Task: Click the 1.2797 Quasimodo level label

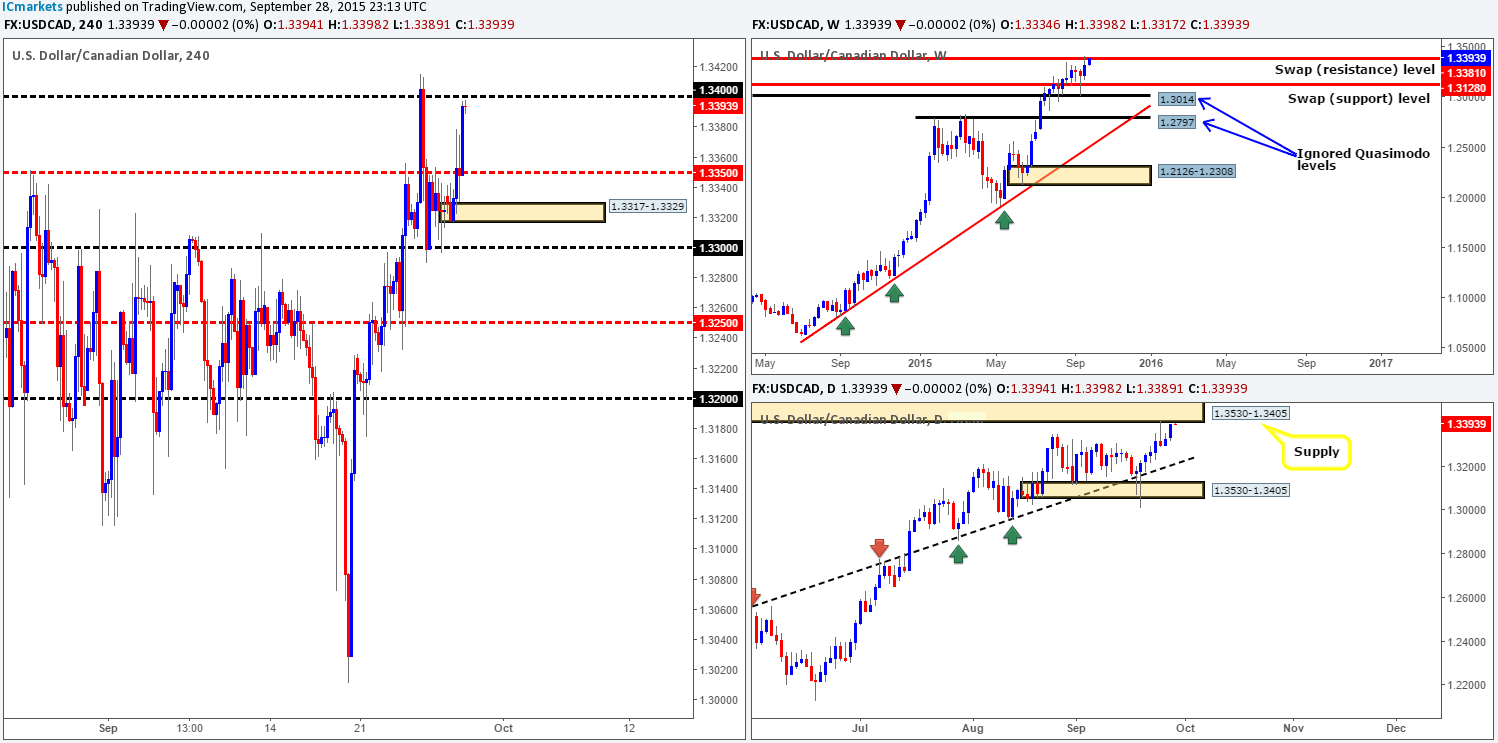Action: tap(1176, 123)
